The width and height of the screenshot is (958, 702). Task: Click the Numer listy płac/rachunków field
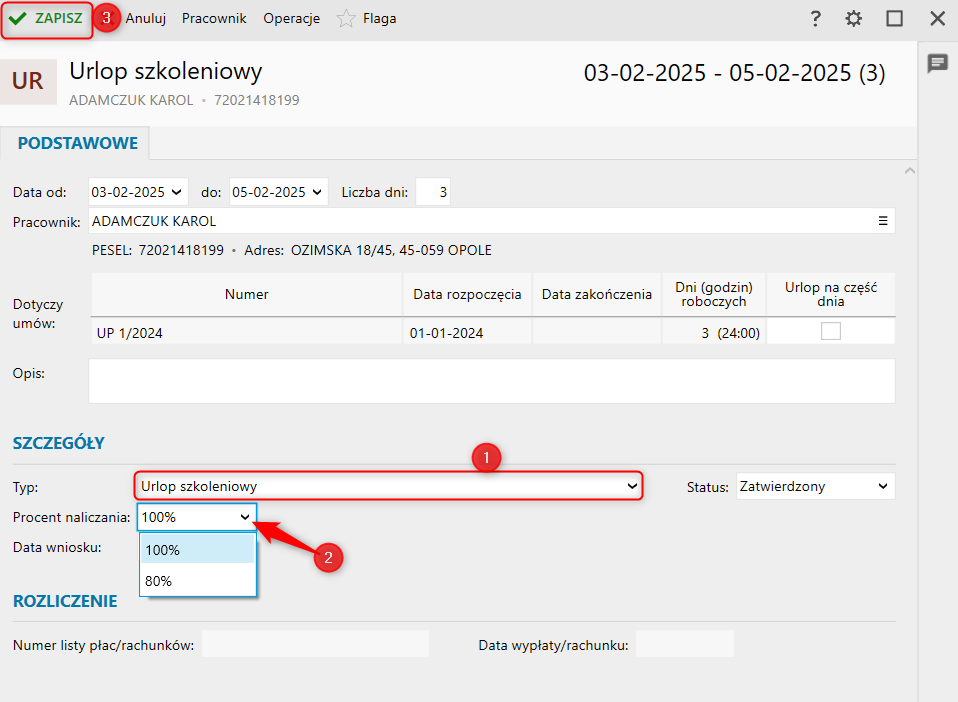315,644
